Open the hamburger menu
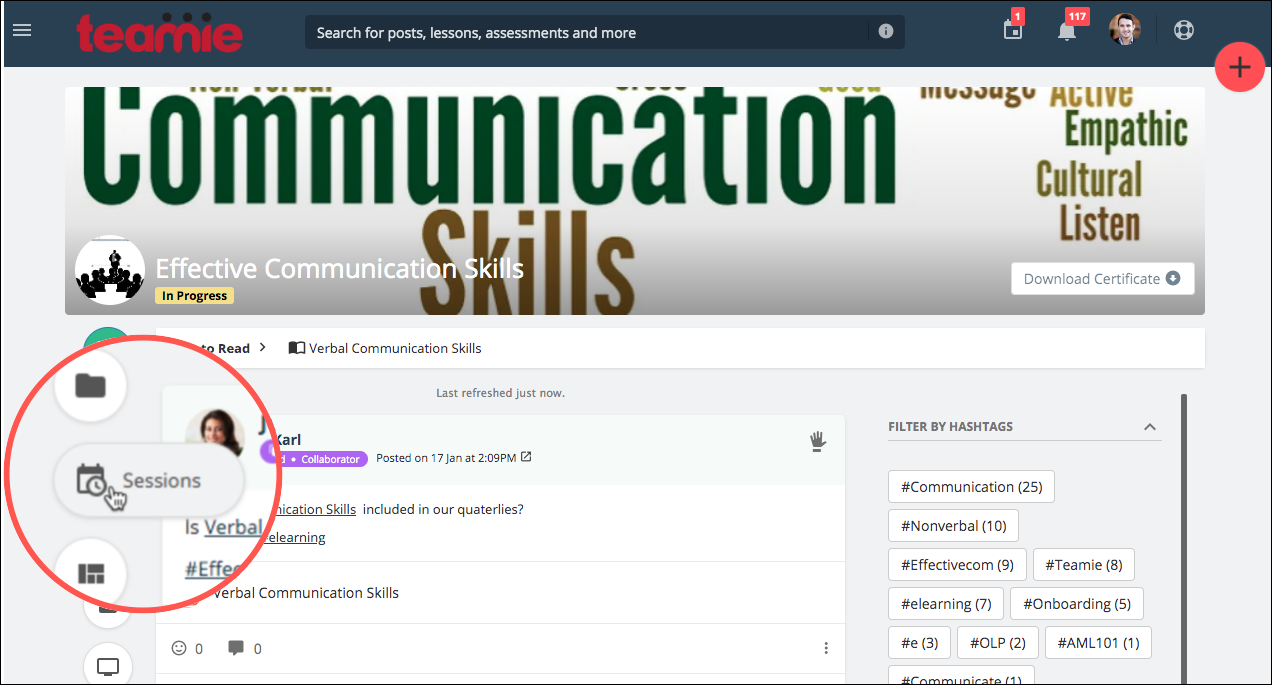Image resolution: width=1272 pixels, height=685 pixels. (22, 30)
